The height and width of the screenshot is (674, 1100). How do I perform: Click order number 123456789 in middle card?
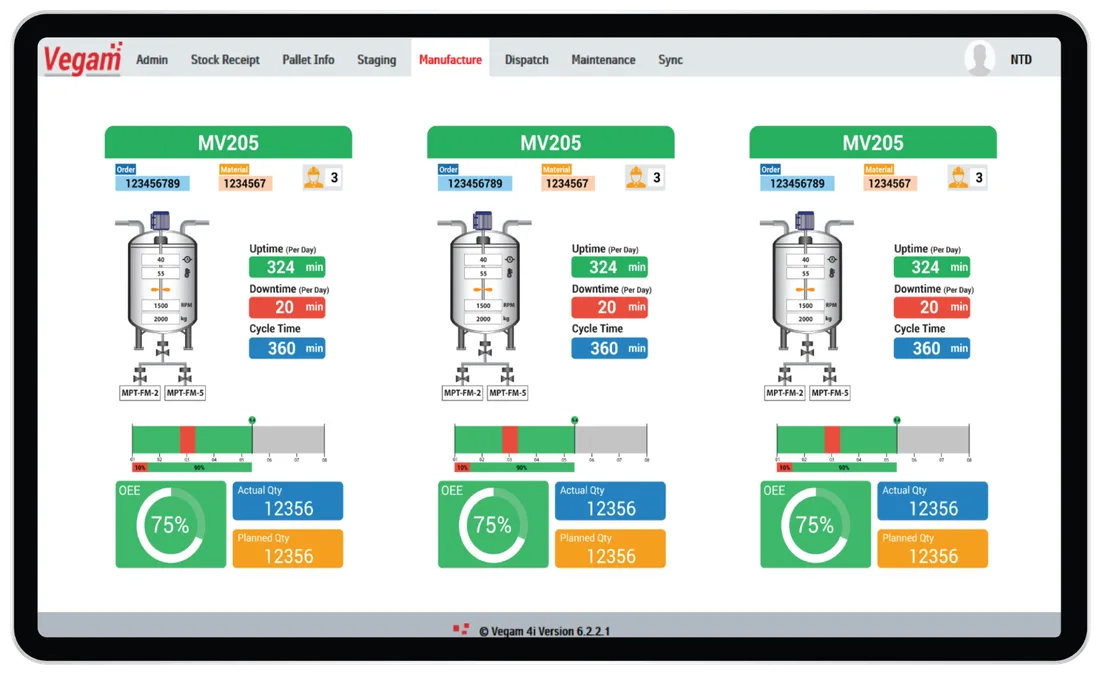(x=475, y=184)
